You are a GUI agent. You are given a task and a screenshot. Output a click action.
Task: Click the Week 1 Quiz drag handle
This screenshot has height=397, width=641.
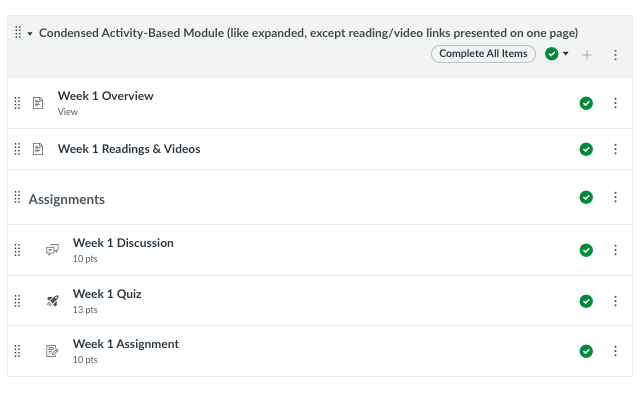pos(17,301)
